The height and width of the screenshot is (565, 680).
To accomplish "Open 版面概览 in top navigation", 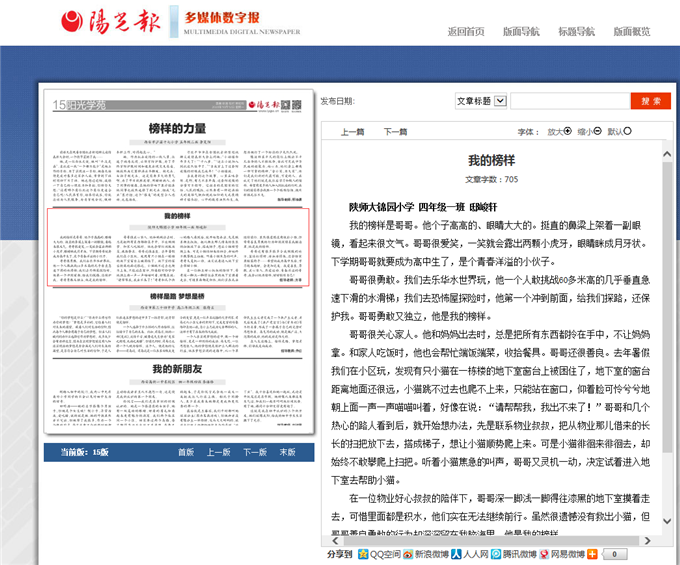I will (x=631, y=31).
